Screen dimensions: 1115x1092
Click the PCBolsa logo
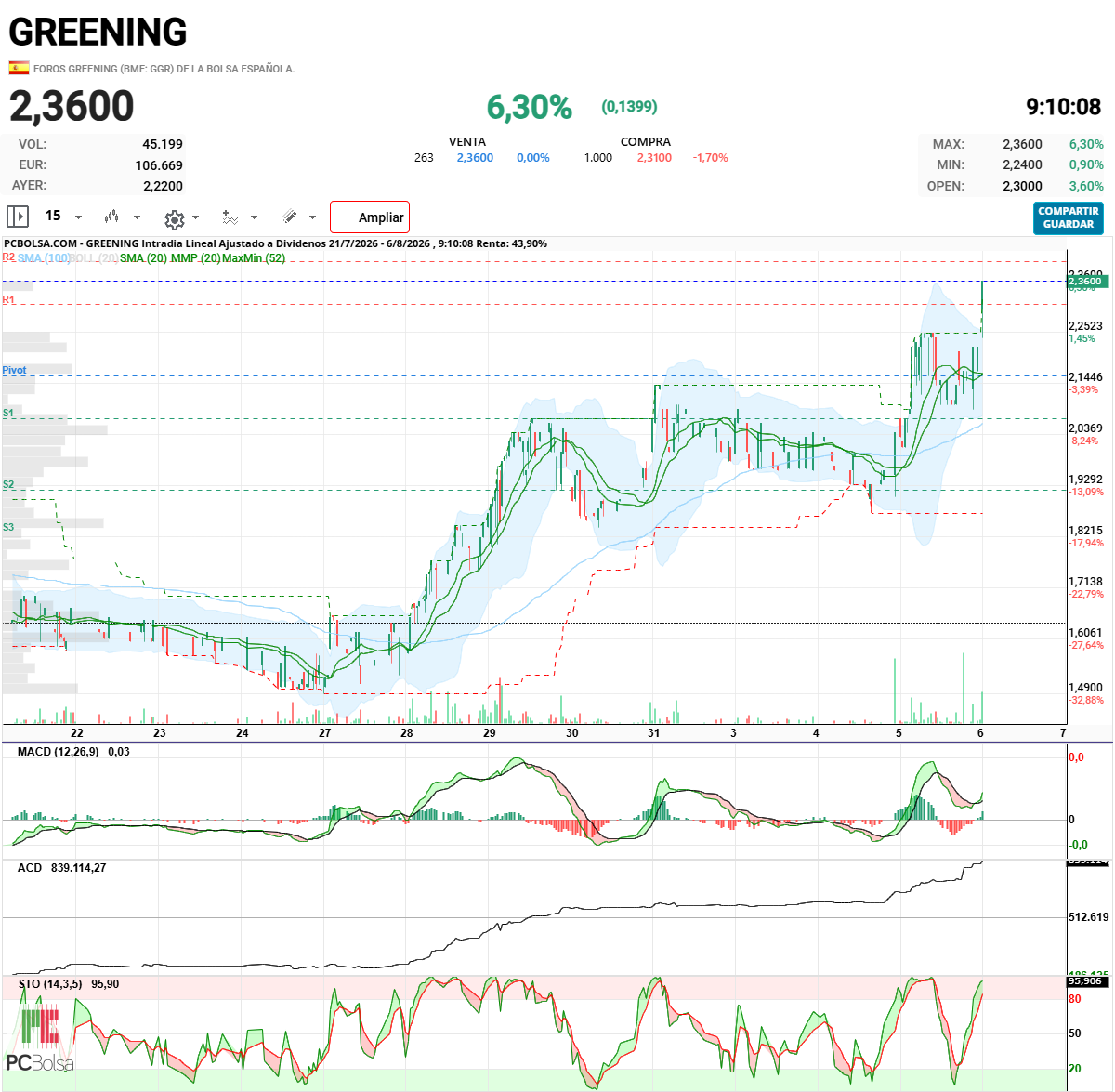(39, 1038)
